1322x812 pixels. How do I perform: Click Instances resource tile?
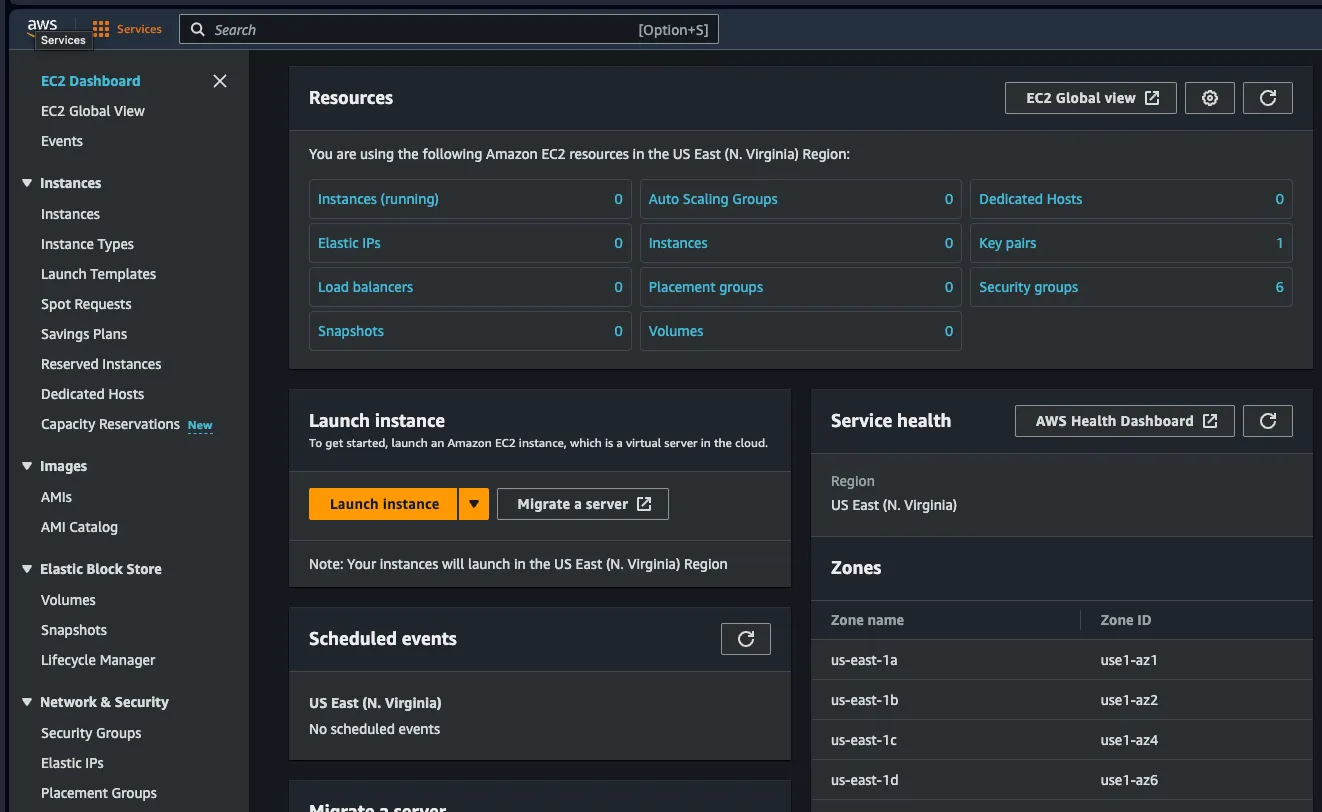[x=801, y=243]
